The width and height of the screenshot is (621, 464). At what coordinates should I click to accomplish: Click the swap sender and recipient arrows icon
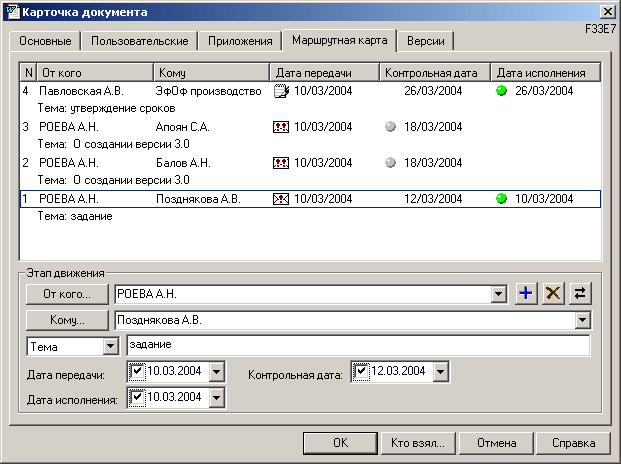tap(579, 294)
